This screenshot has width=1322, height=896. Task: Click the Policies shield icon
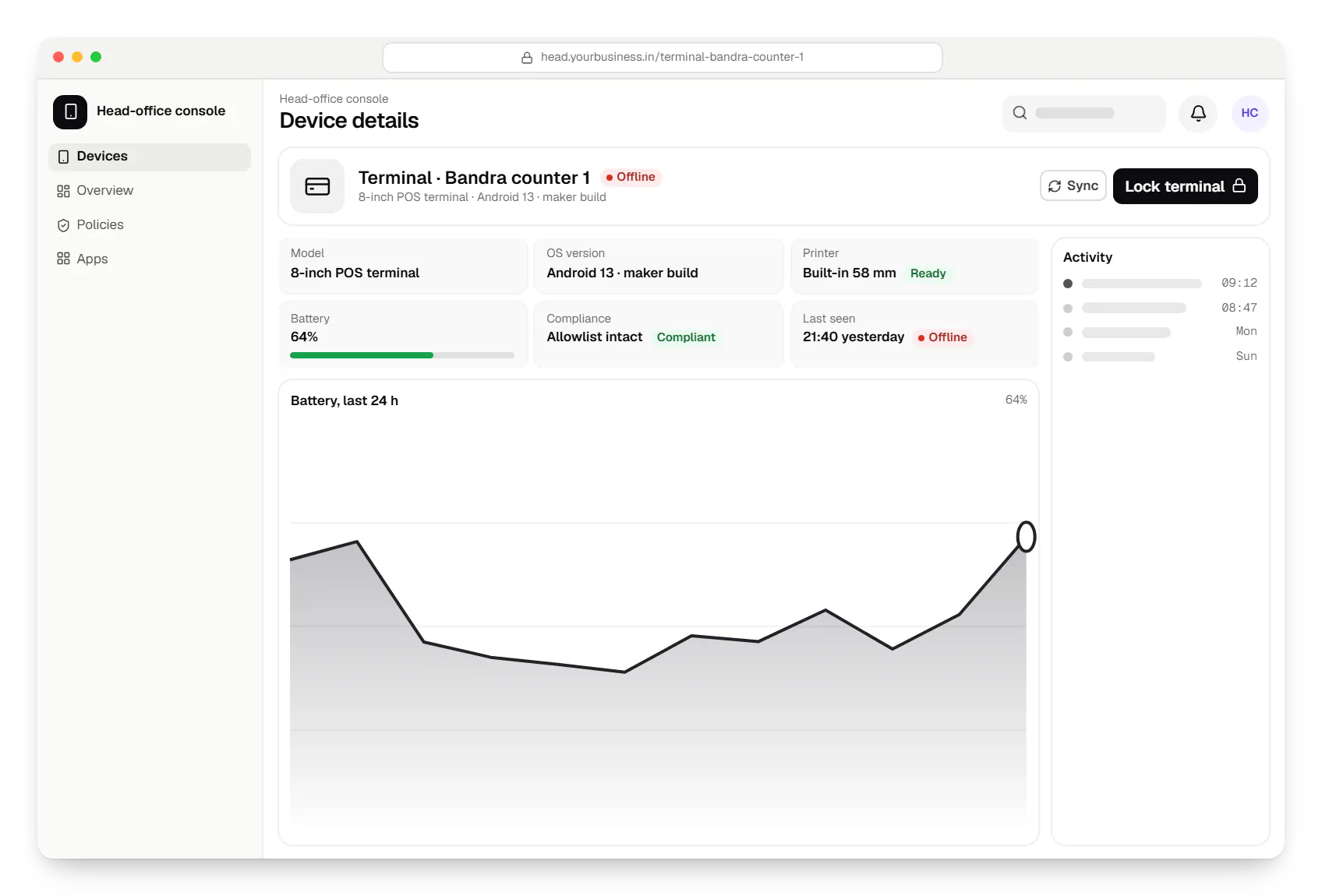pyautogui.click(x=63, y=225)
